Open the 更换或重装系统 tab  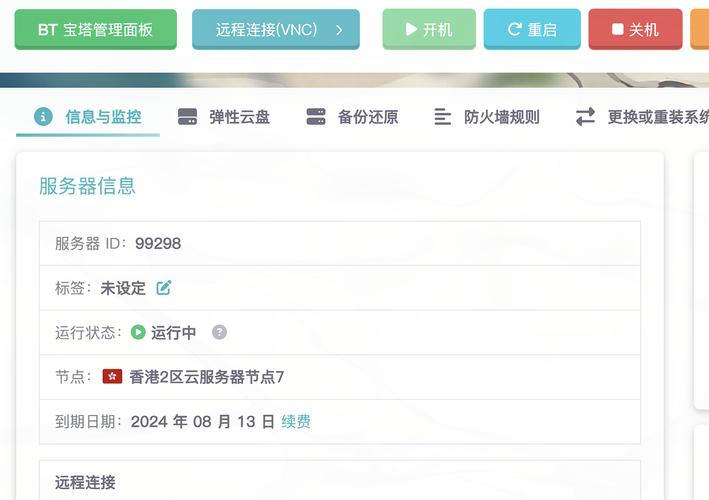(642, 117)
